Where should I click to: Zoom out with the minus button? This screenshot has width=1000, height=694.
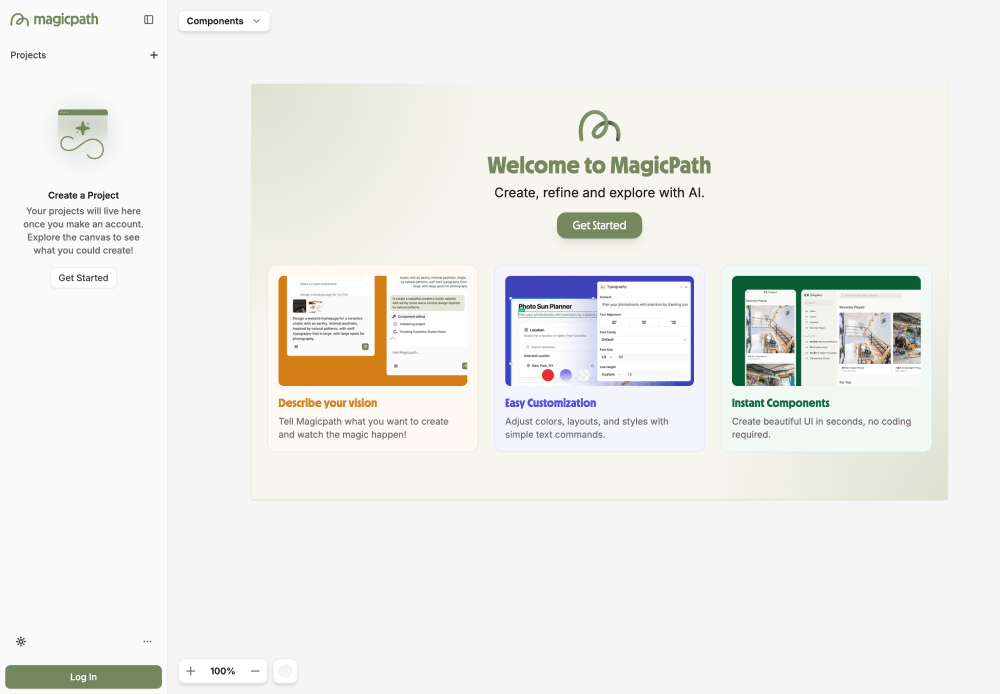(x=255, y=671)
